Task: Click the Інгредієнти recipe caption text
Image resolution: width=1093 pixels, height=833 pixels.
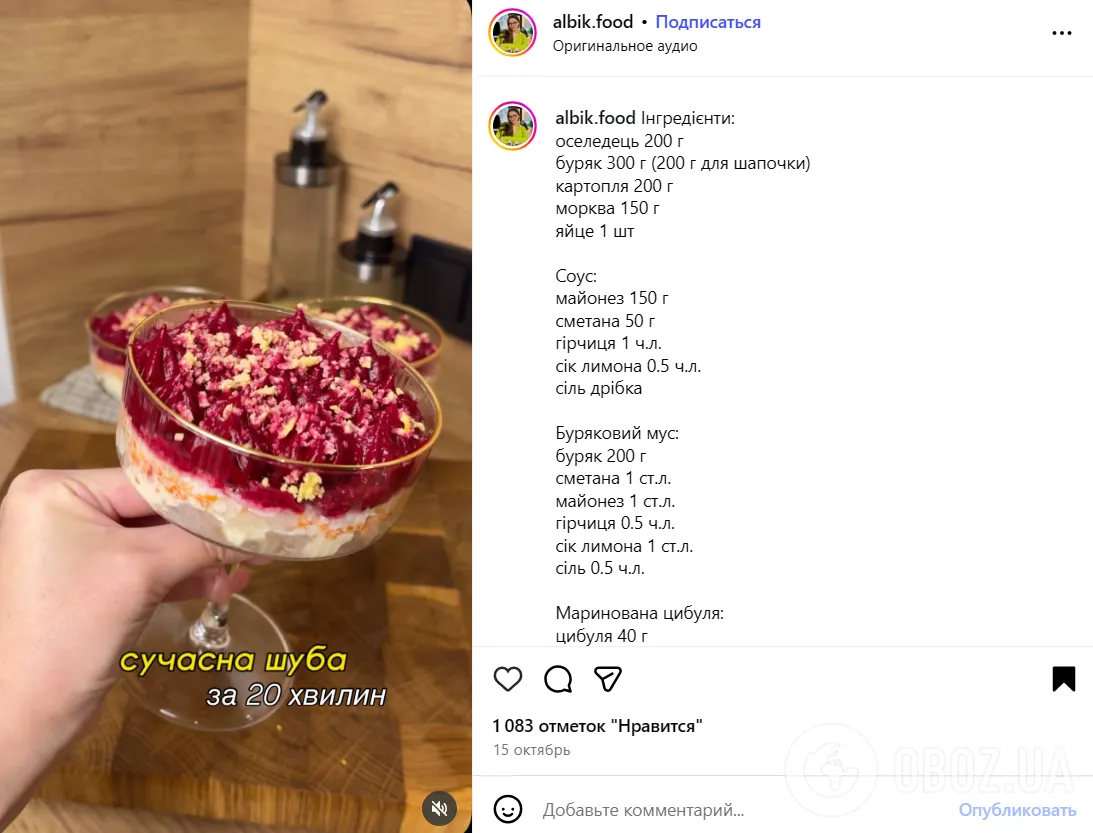Action: click(687, 119)
